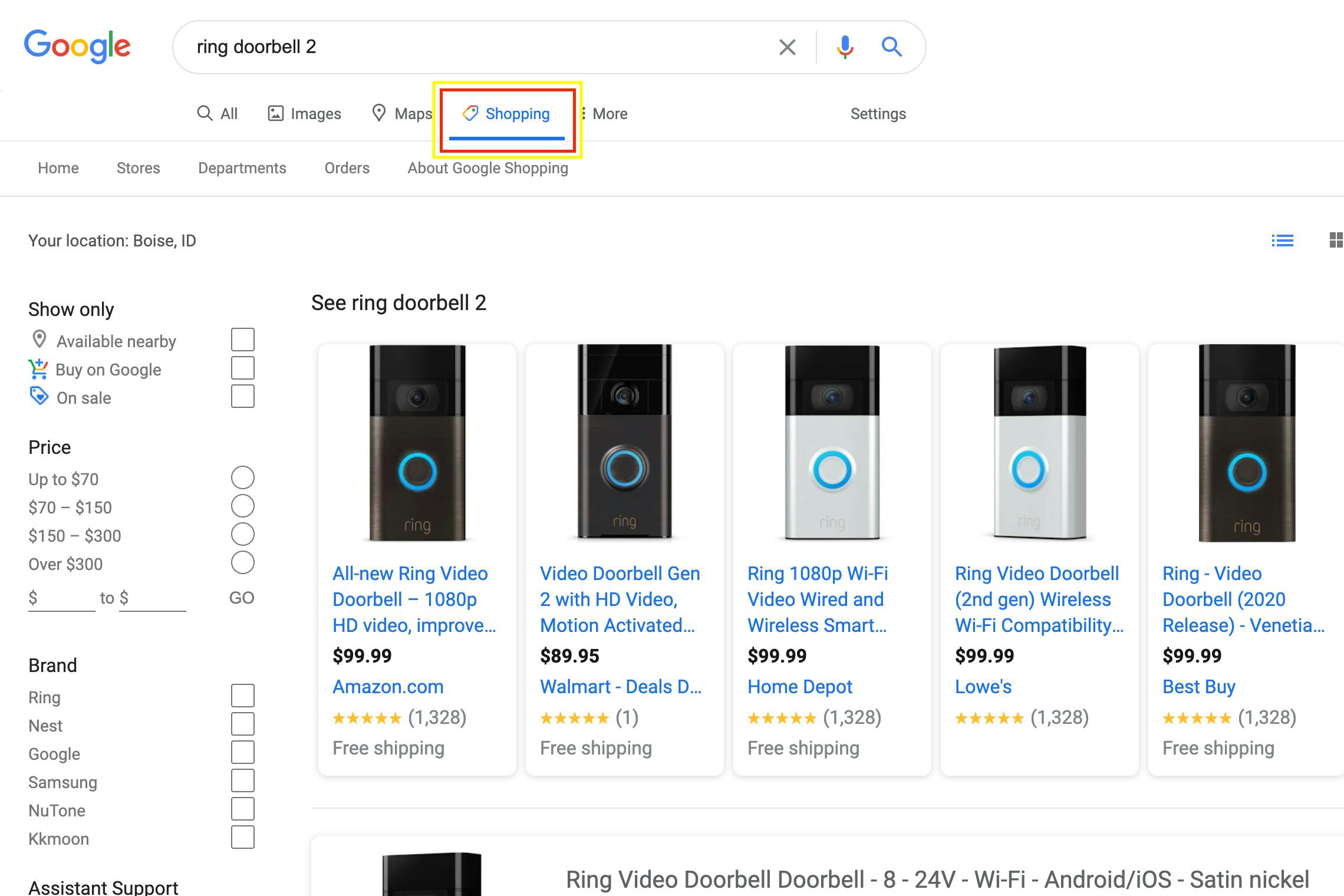Viewport: 1344px width, 896px height.
Task: Open All-new Ring Video Doorbell listing
Action: click(x=414, y=599)
